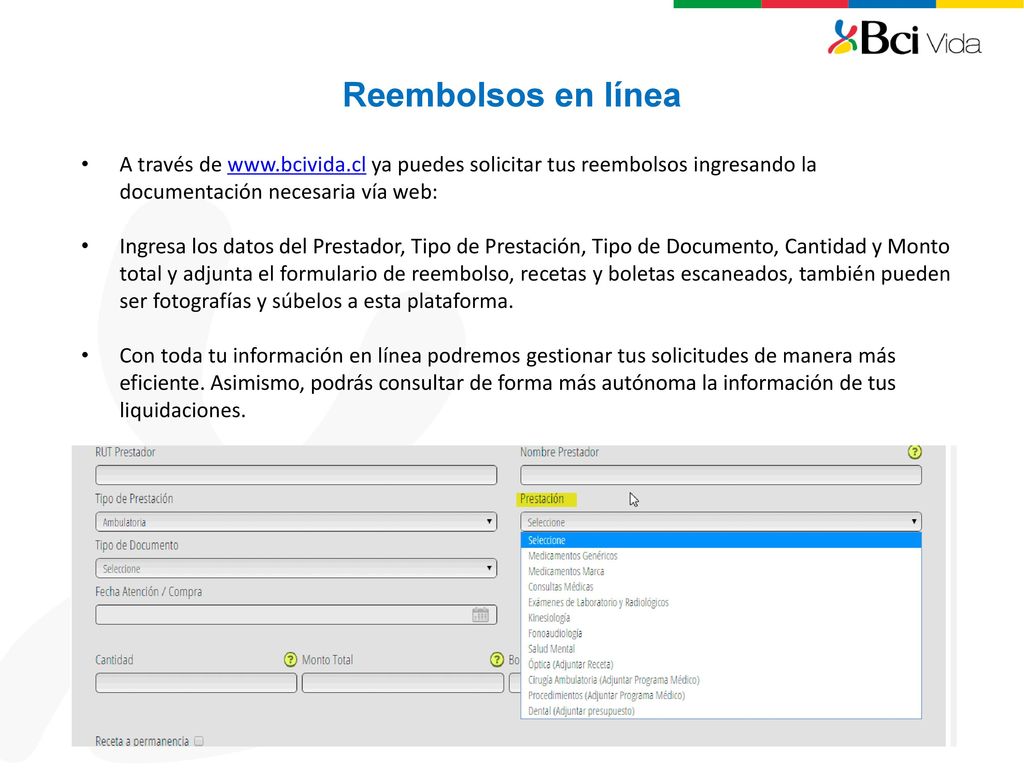Select Exámenes de Laboratorio y Radiológicos
The image size is (1024, 768).
point(721,603)
